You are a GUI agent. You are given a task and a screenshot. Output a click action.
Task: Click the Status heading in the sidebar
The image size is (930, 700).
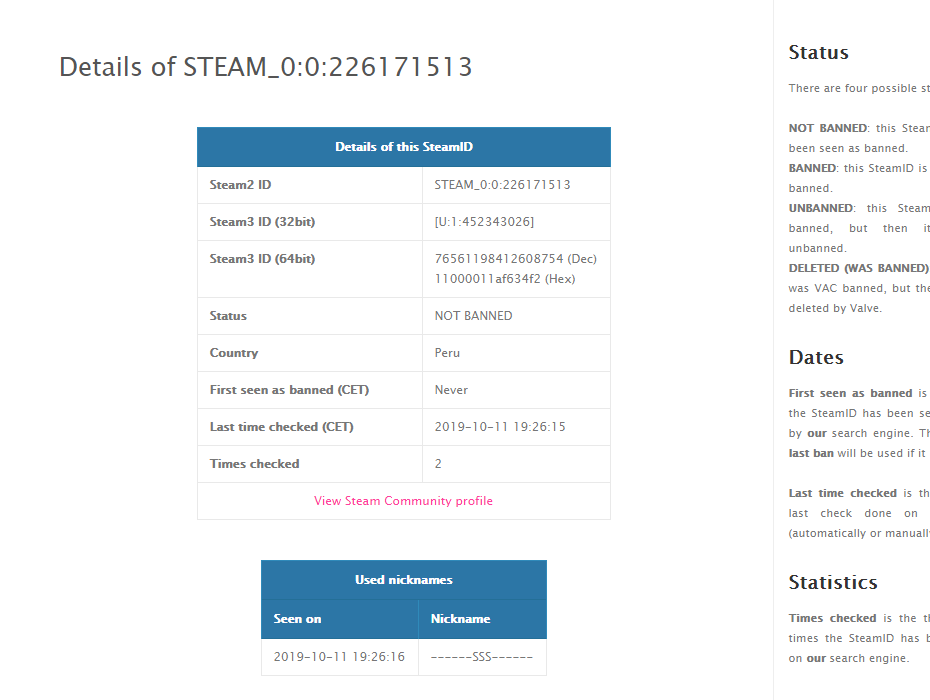[x=818, y=52]
